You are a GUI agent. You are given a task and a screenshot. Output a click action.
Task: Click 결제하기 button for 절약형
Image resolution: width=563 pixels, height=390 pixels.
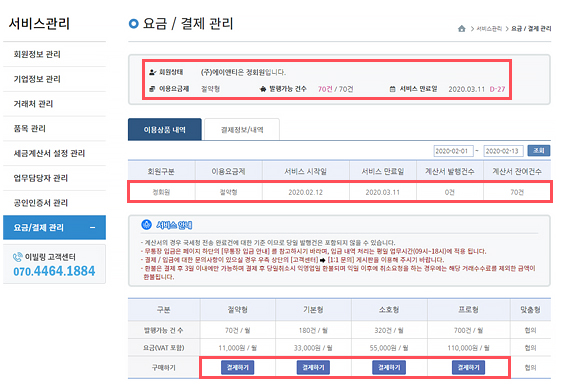tap(238, 367)
